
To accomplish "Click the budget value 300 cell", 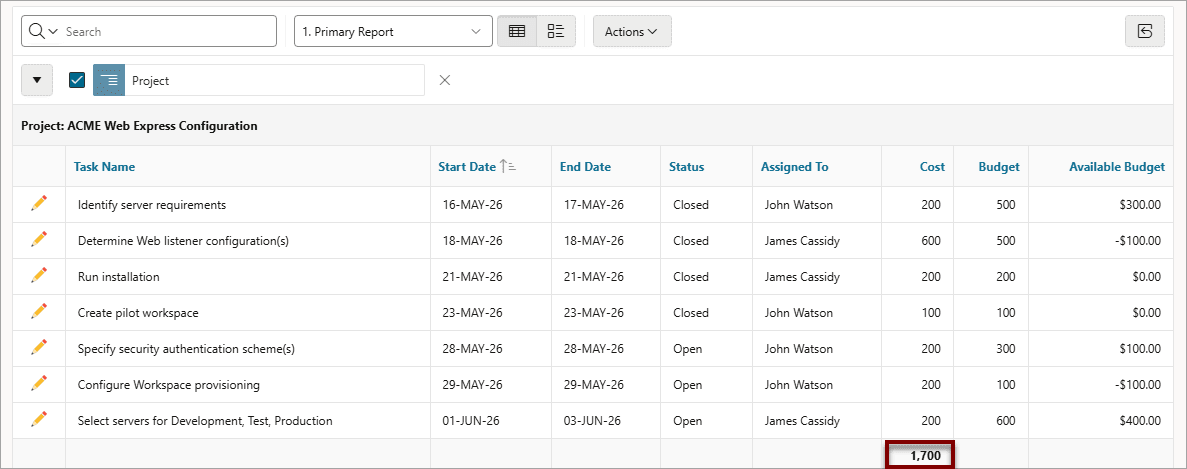I will pyautogui.click(x=991, y=349).
